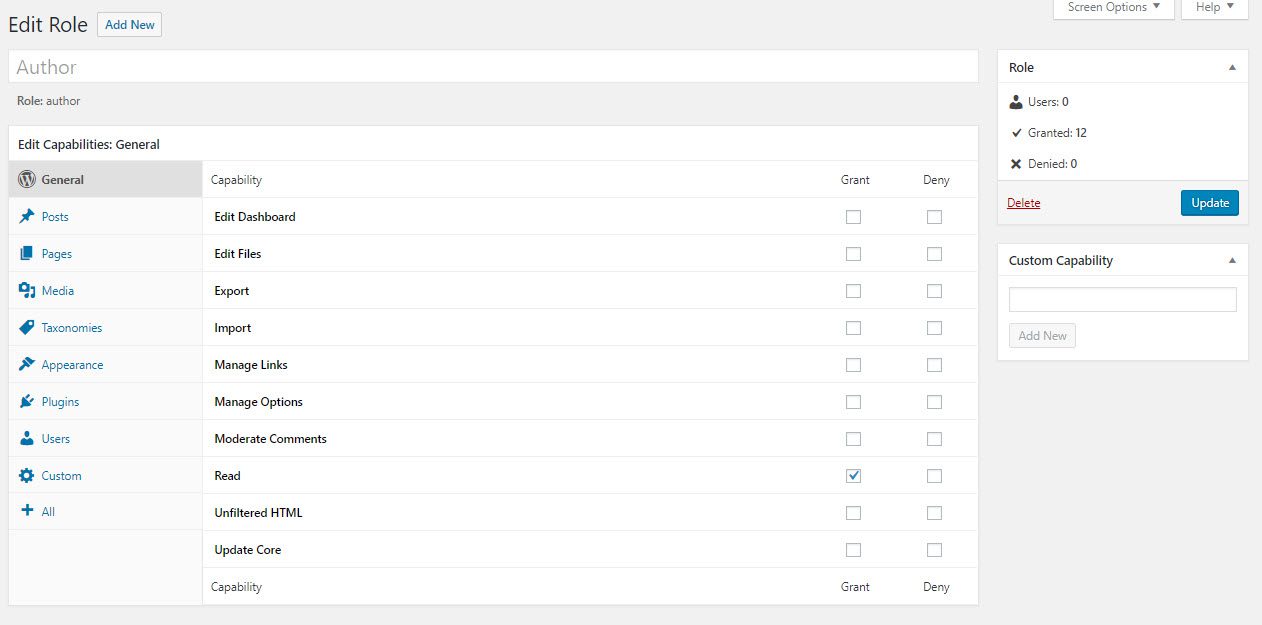Click the red Delete link
The image size is (1262, 625).
pyautogui.click(x=1023, y=203)
